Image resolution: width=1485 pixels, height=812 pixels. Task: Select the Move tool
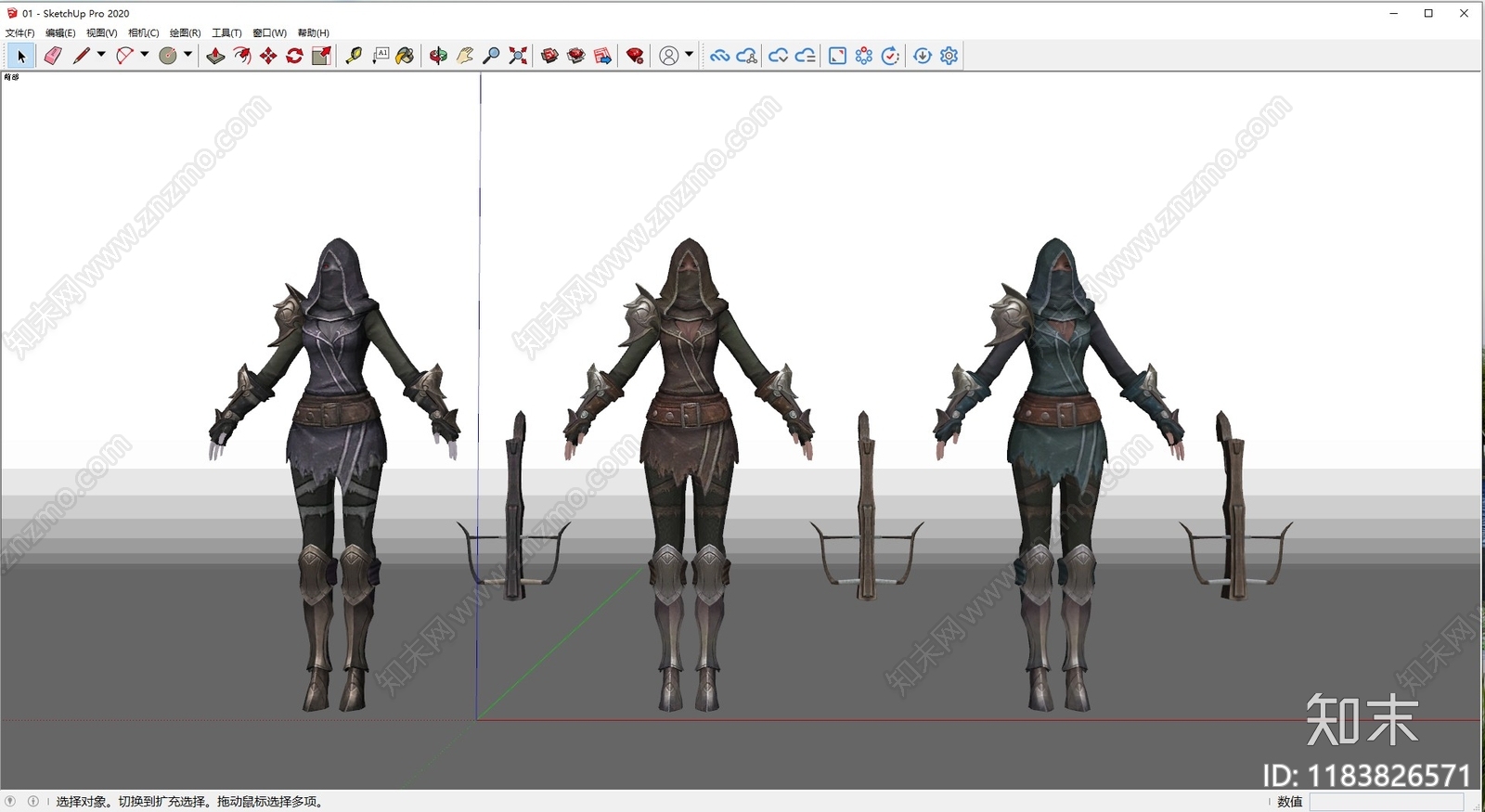pyautogui.click(x=268, y=57)
